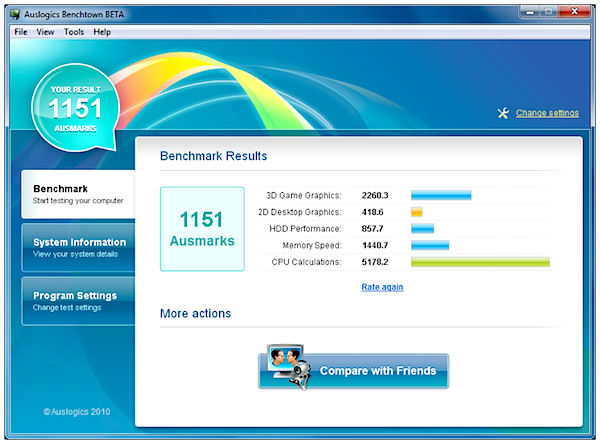Open the Help menu
600x444 pixels.
pyautogui.click(x=102, y=32)
